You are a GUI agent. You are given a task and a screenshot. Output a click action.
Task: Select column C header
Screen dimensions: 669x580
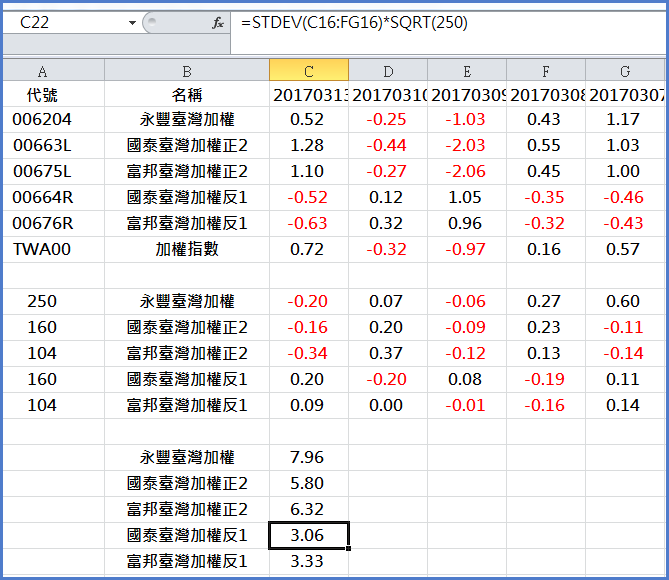(x=309, y=70)
